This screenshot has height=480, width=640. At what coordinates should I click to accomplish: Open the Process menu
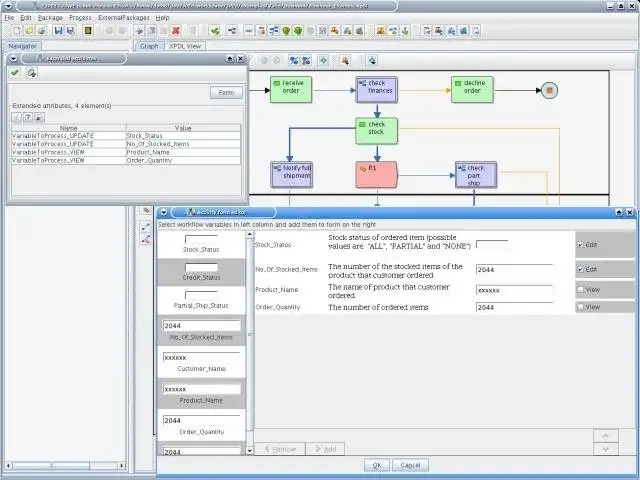coord(80,18)
